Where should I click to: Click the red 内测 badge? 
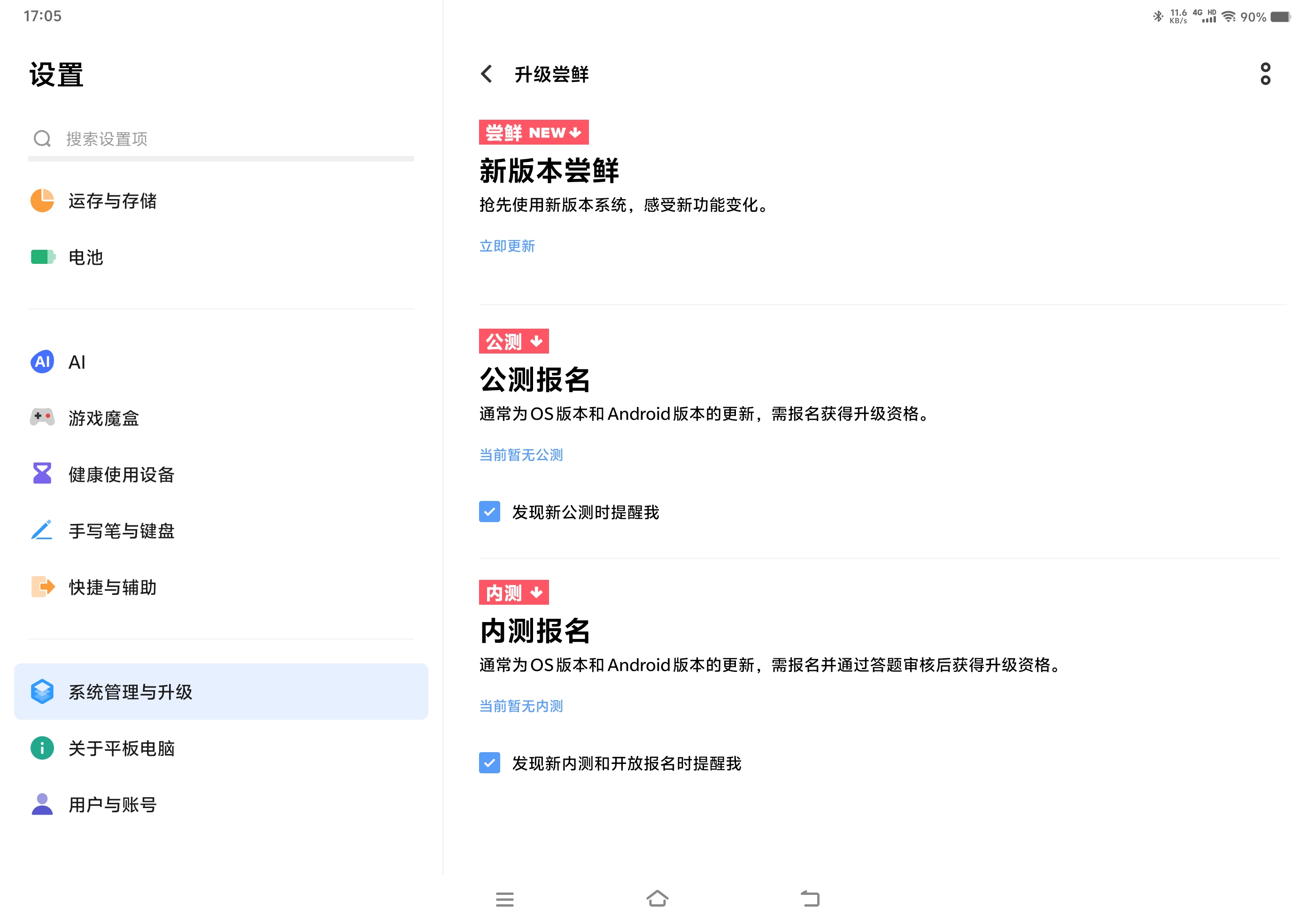[514, 593]
